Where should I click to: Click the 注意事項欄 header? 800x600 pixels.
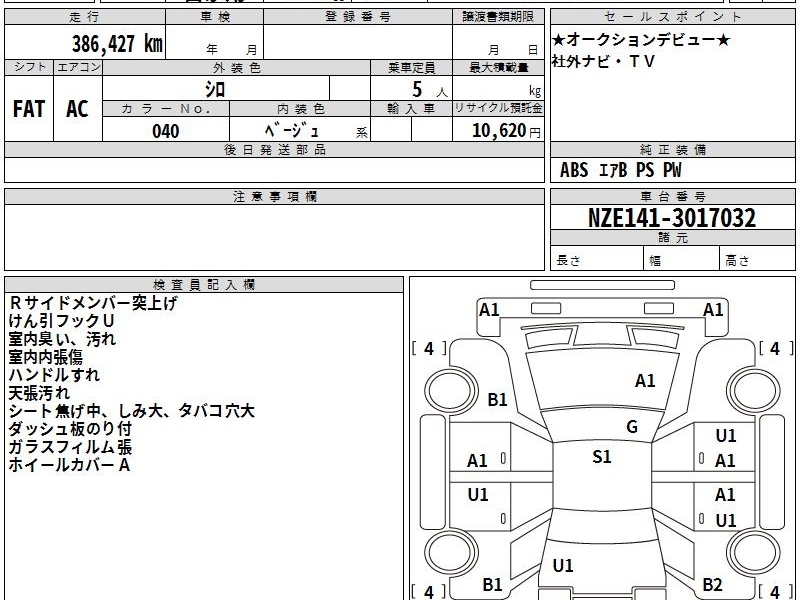pos(274,196)
